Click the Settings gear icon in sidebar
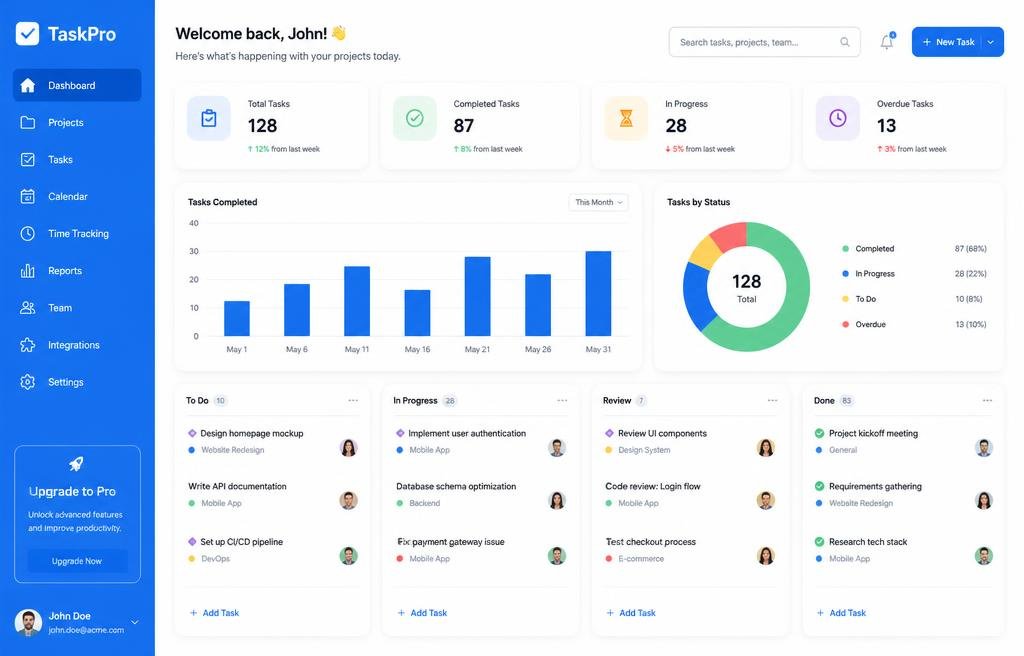This screenshot has width=1024, height=656. tap(27, 382)
